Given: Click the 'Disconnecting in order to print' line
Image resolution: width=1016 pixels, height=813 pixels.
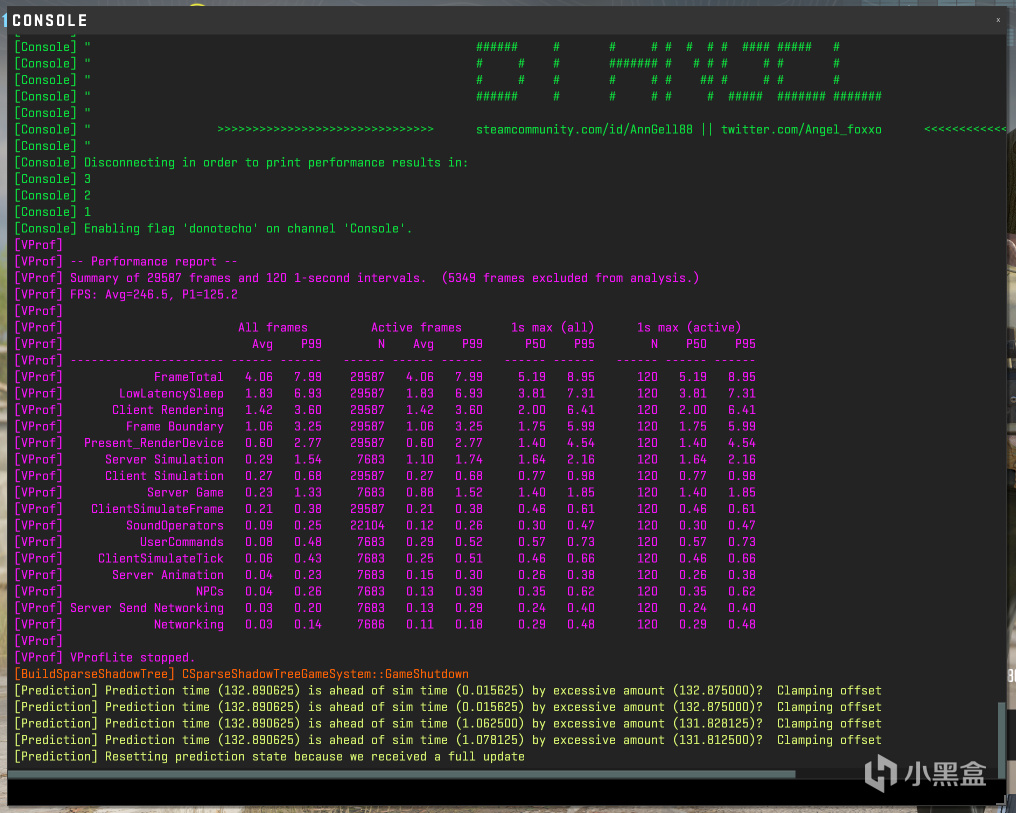Looking at the screenshot, I should [x=276, y=163].
